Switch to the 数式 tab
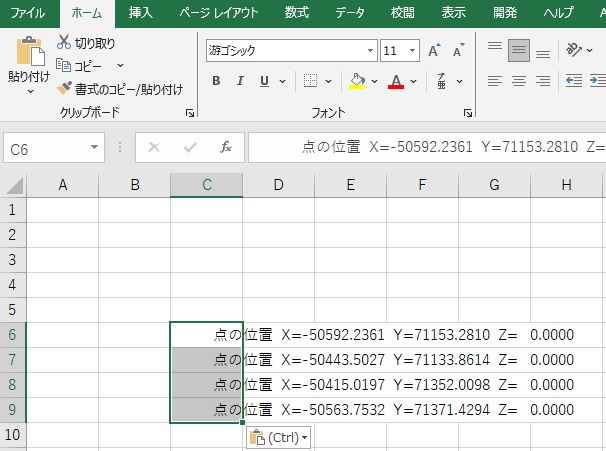The width and height of the screenshot is (606, 451). pyautogui.click(x=297, y=13)
